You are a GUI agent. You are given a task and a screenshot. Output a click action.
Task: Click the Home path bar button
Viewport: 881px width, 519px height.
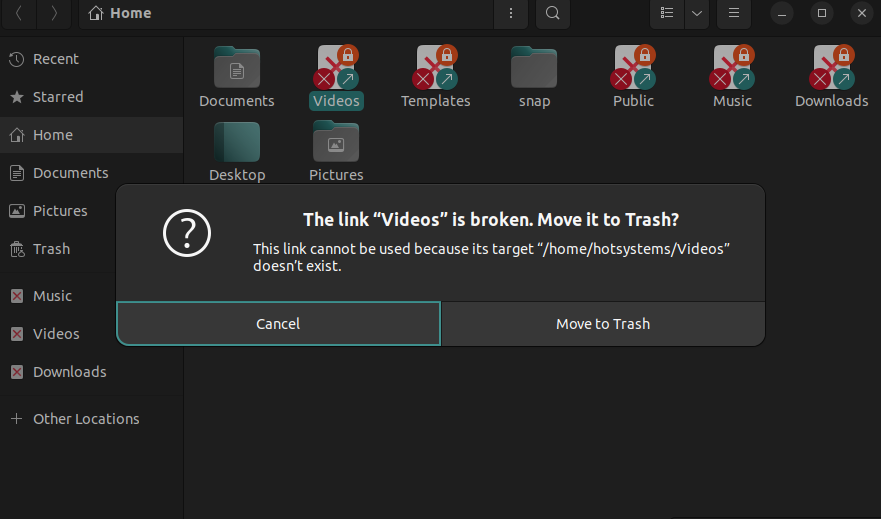coord(120,13)
